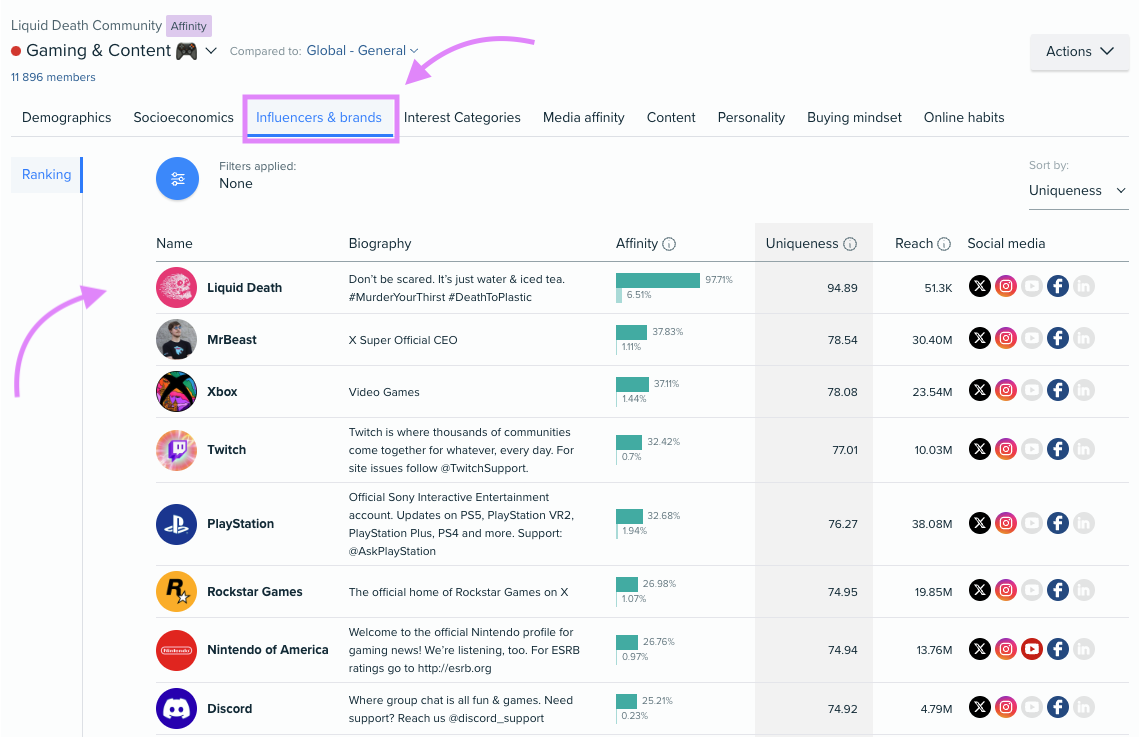Click the Actions button
1145x737 pixels.
tap(1079, 51)
